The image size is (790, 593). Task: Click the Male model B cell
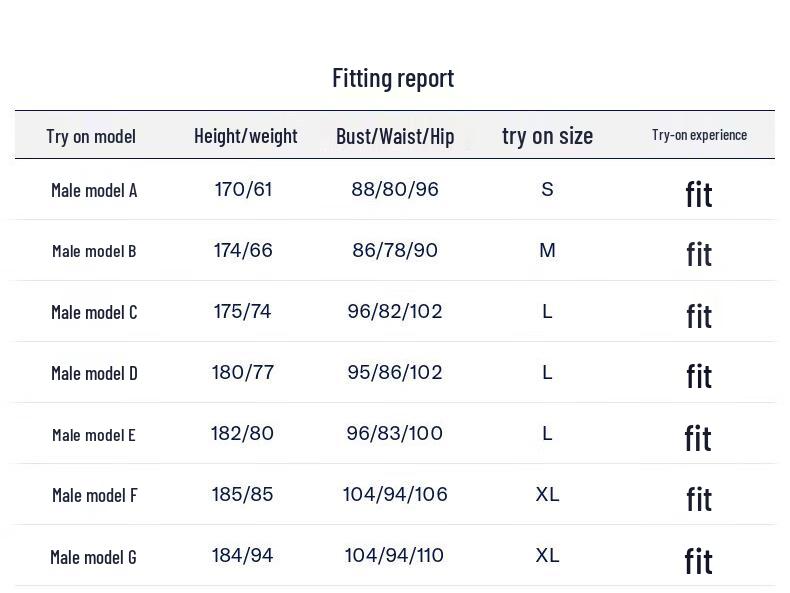click(x=94, y=251)
